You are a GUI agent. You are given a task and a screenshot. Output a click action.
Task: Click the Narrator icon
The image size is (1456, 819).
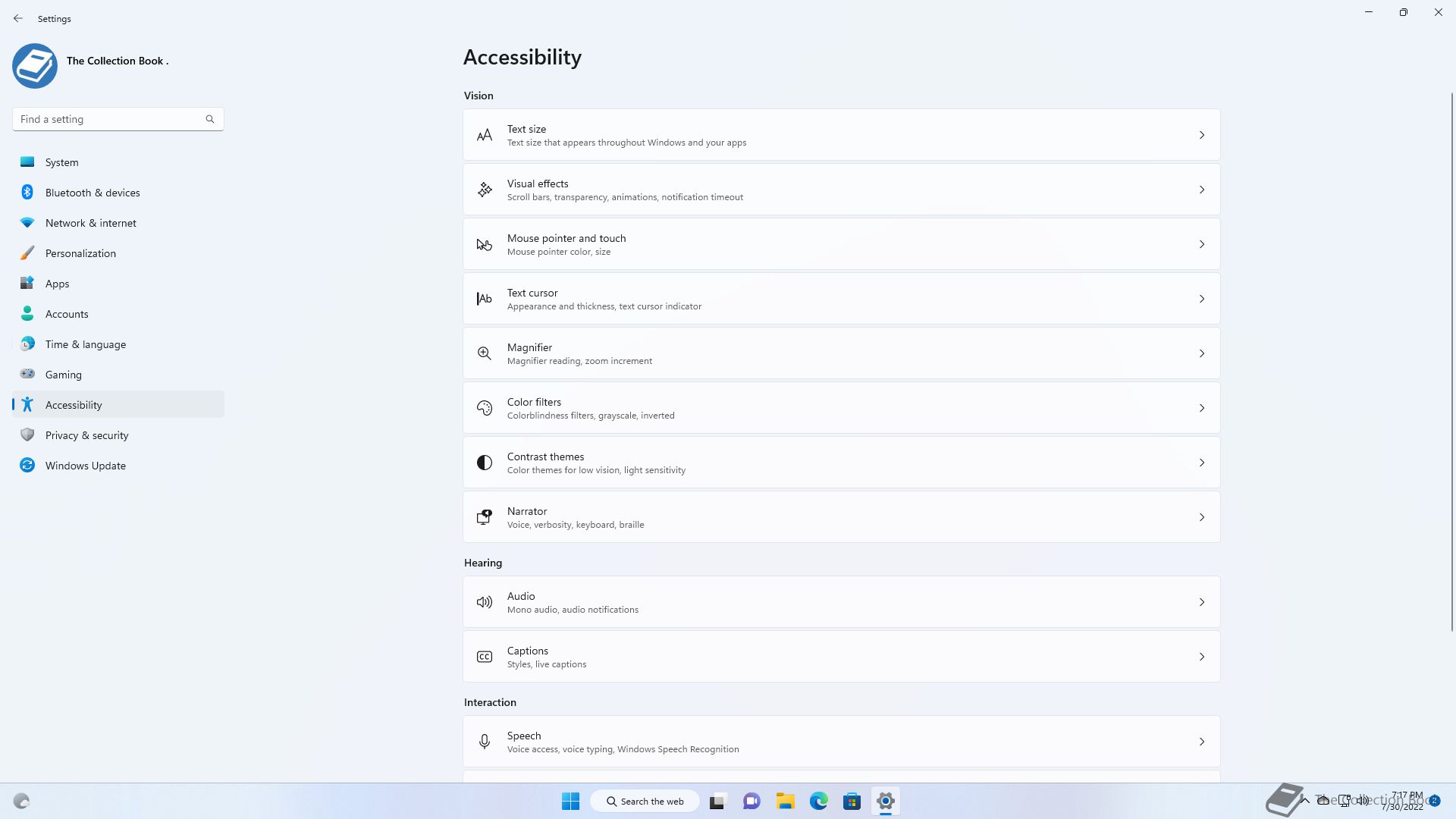485,517
